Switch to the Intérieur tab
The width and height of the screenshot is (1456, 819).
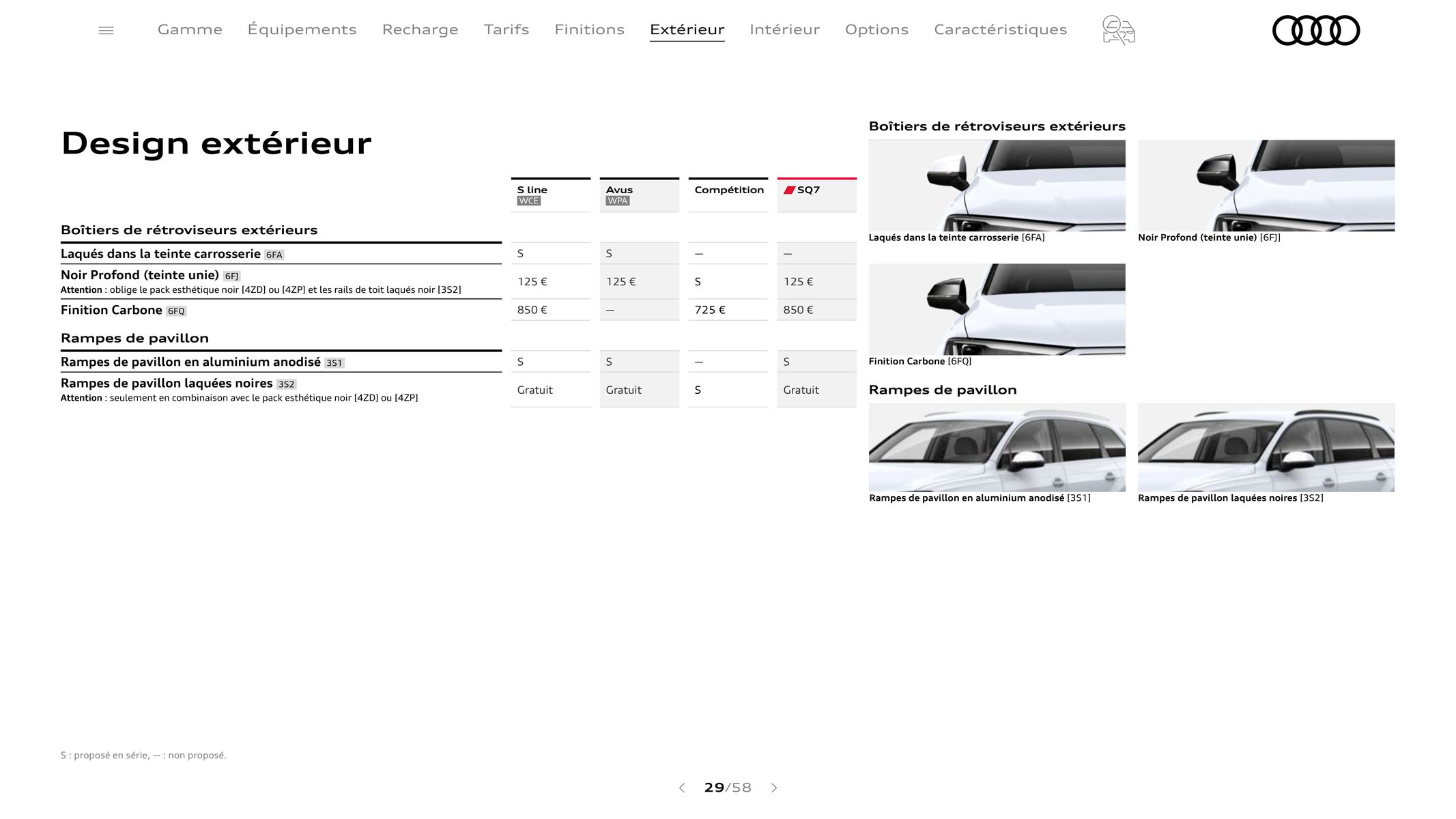coord(784,29)
